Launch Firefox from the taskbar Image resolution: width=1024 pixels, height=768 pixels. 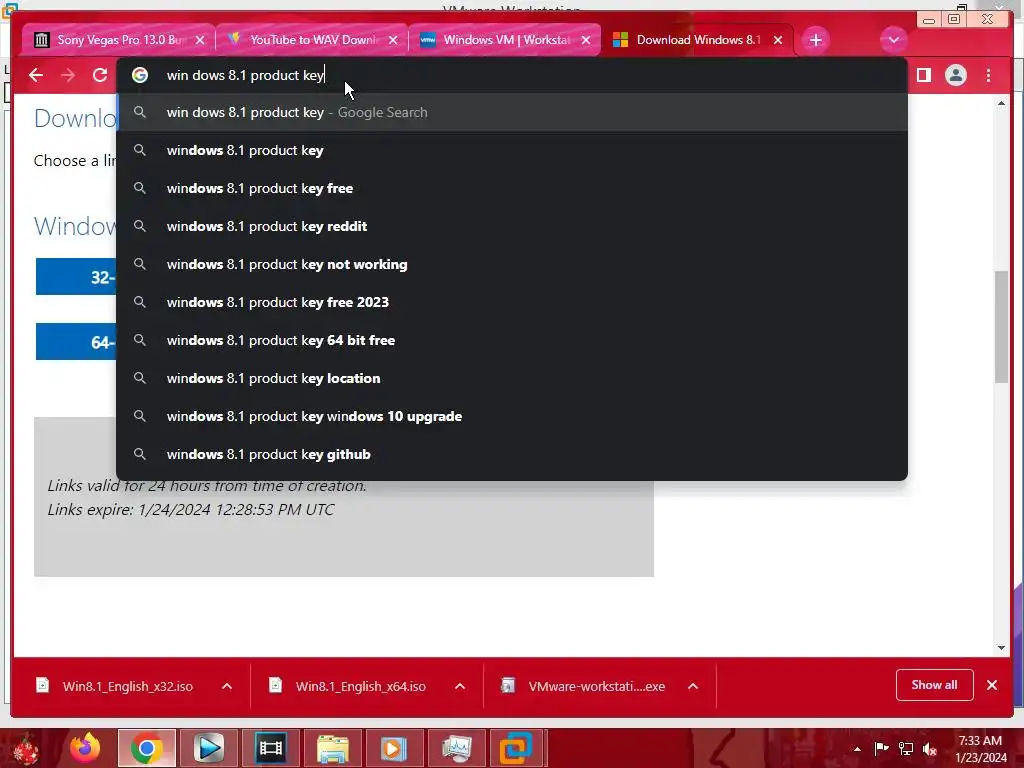(86, 748)
